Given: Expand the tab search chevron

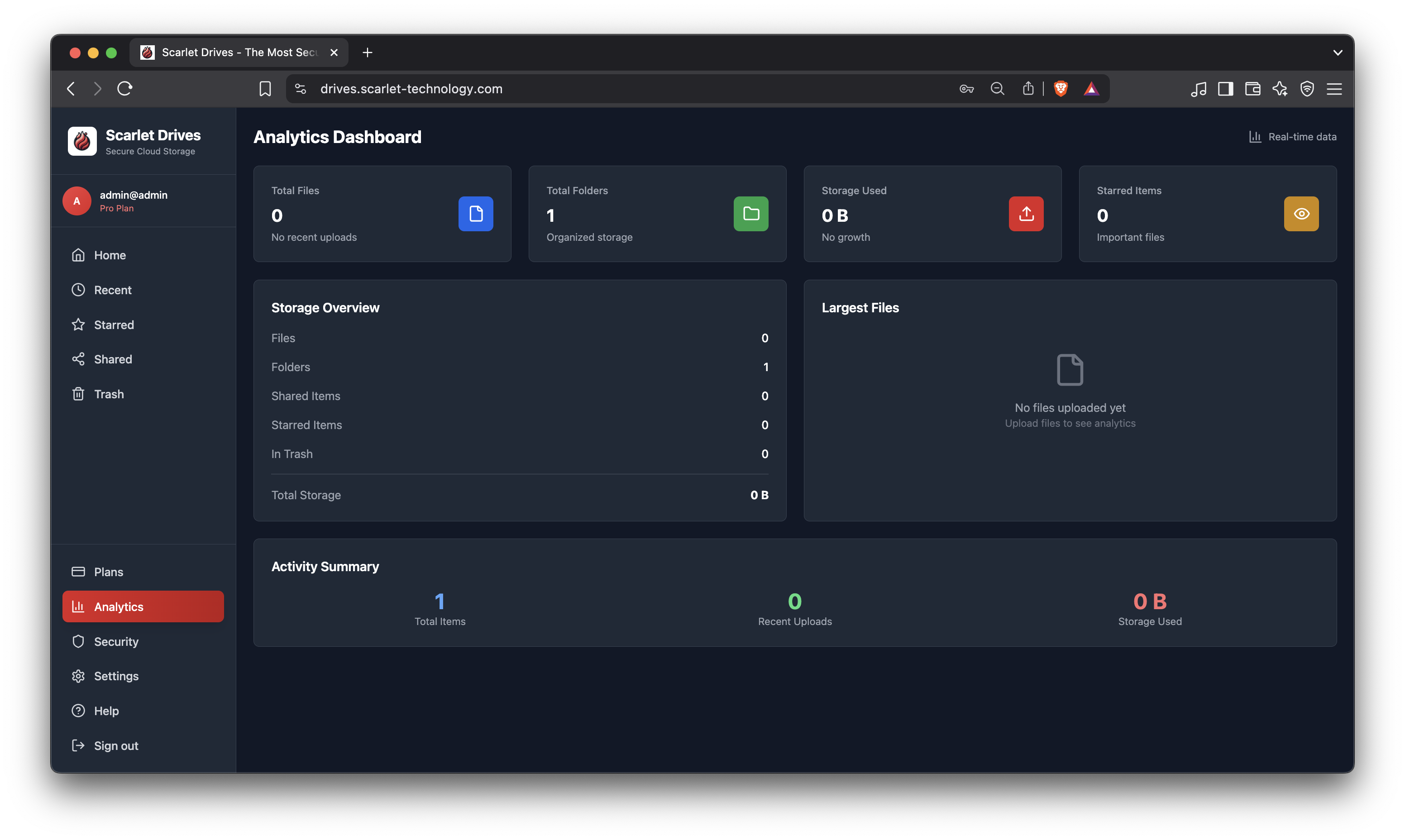Looking at the screenshot, I should coord(1338,52).
